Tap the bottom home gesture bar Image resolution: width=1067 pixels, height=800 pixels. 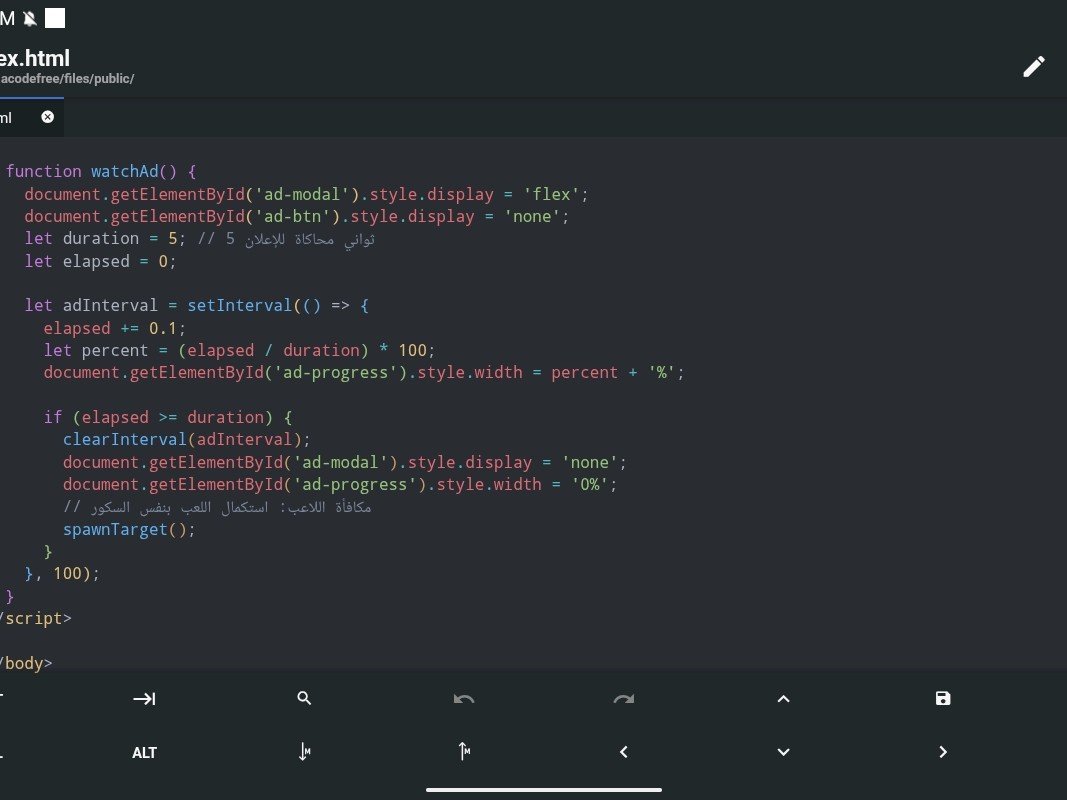544,790
